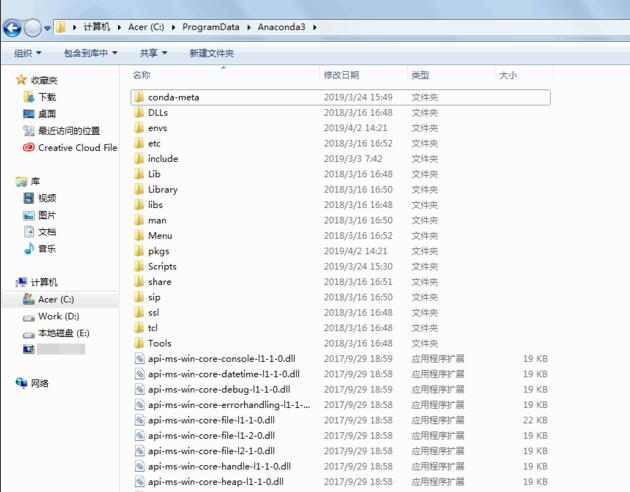Screen dimensions: 630x492
Task: Click the back navigation arrow button
Action: click(13, 27)
